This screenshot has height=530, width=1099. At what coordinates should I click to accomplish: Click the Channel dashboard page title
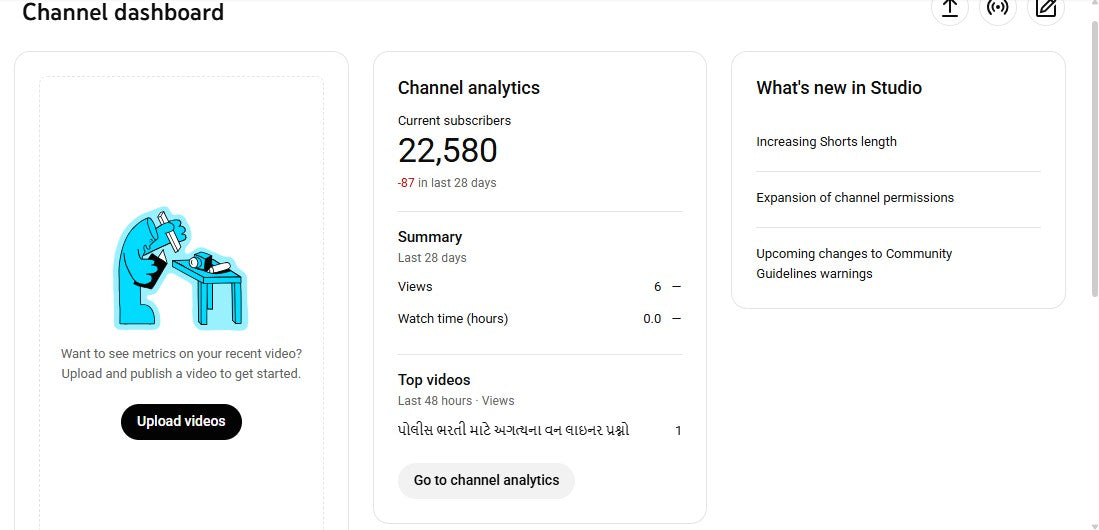(x=123, y=13)
